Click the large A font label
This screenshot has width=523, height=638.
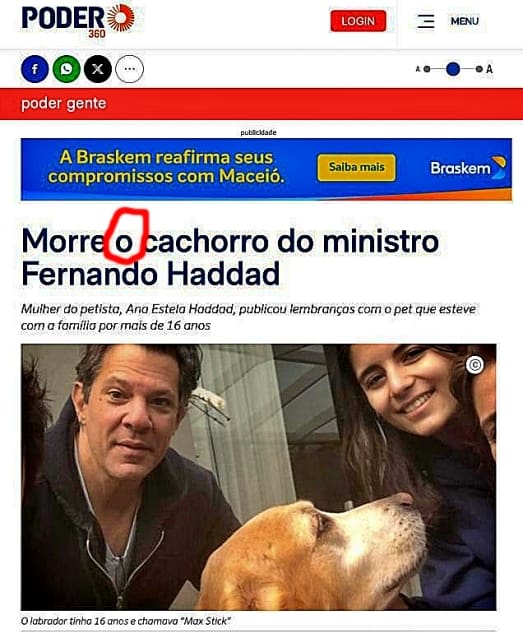click(x=489, y=69)
